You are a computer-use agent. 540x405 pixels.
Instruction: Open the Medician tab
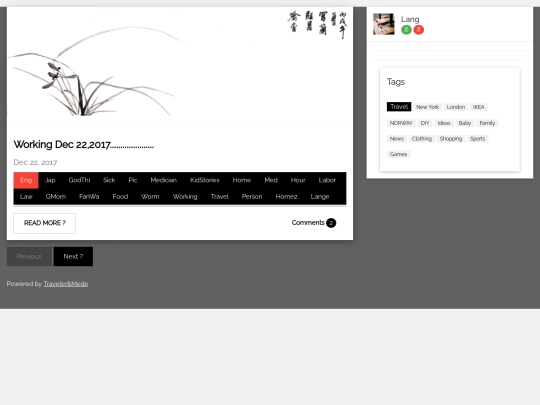(x=164, y=180)
